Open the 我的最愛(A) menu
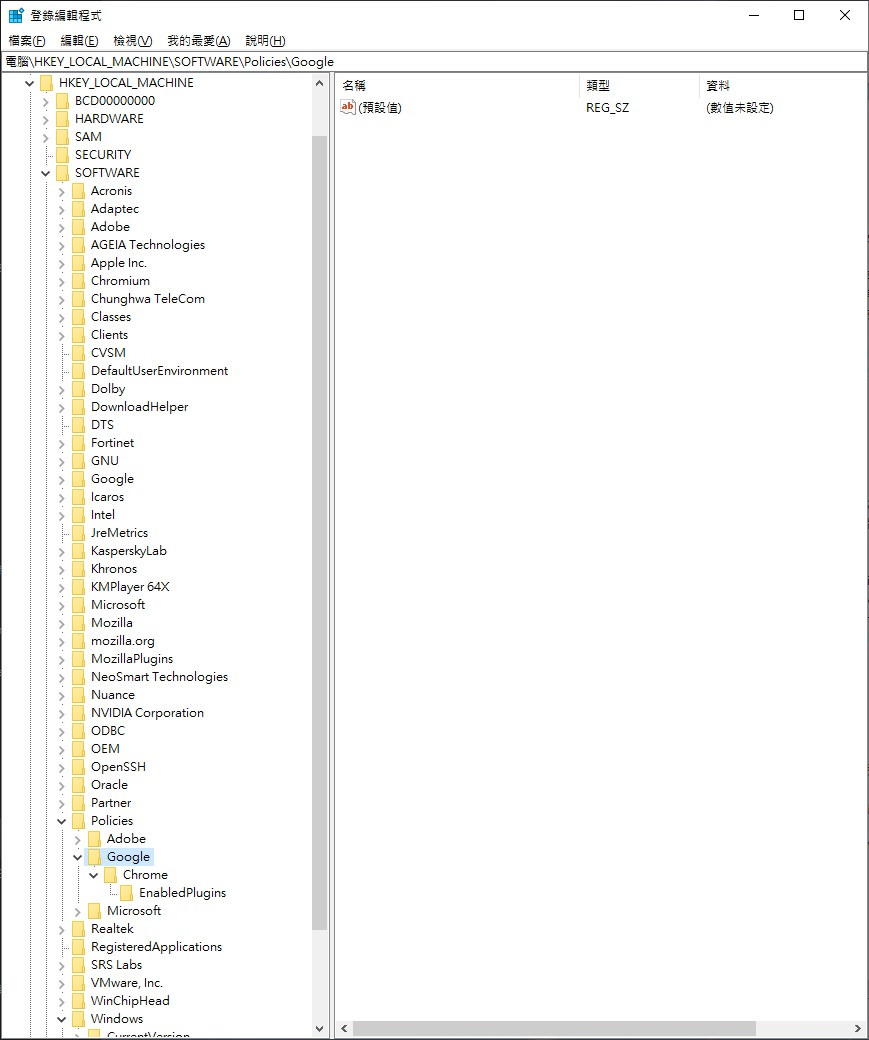This screenshot has height=1040, width=869. [x=198, y=40]
